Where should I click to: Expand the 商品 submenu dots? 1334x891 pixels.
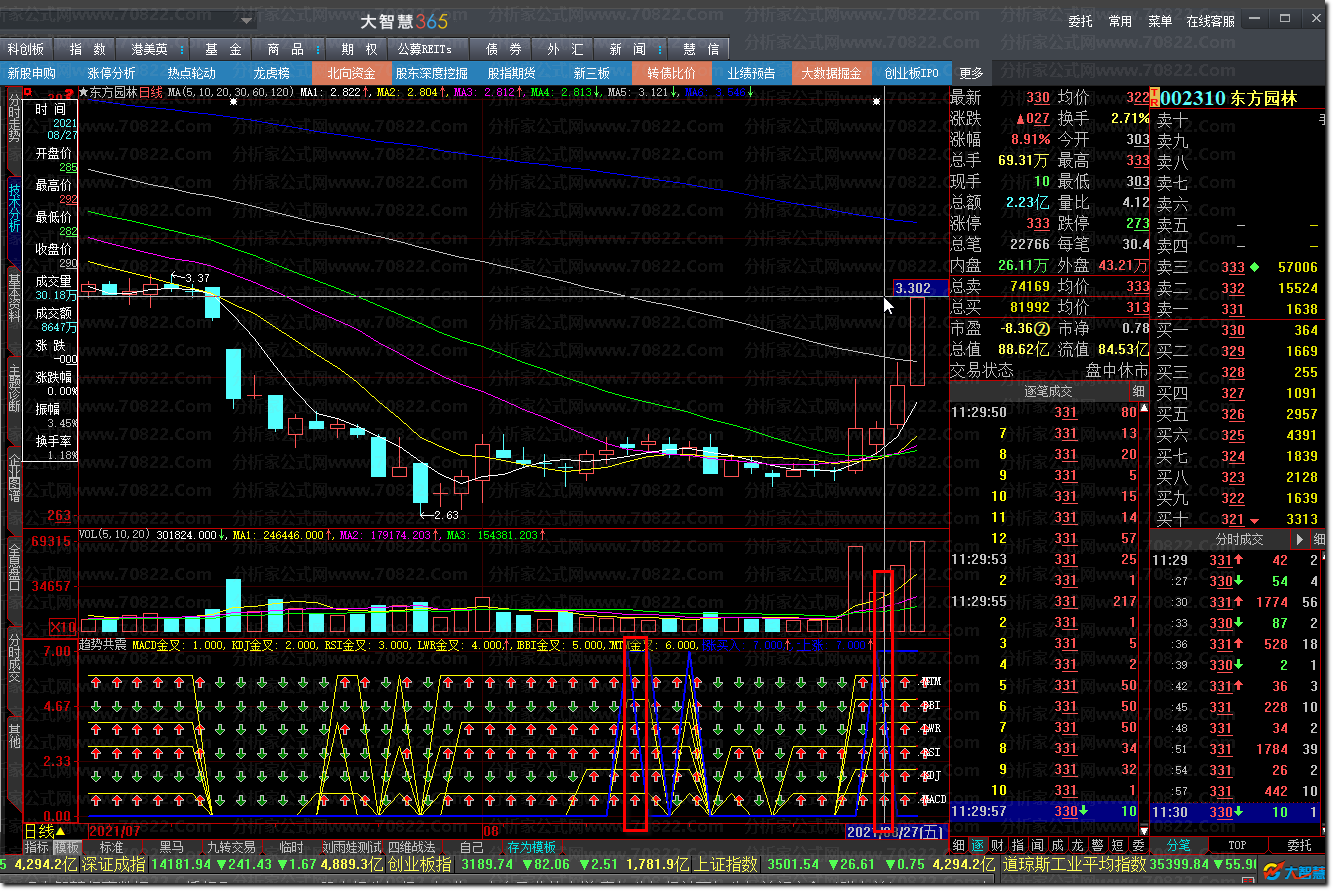(318, 49)
